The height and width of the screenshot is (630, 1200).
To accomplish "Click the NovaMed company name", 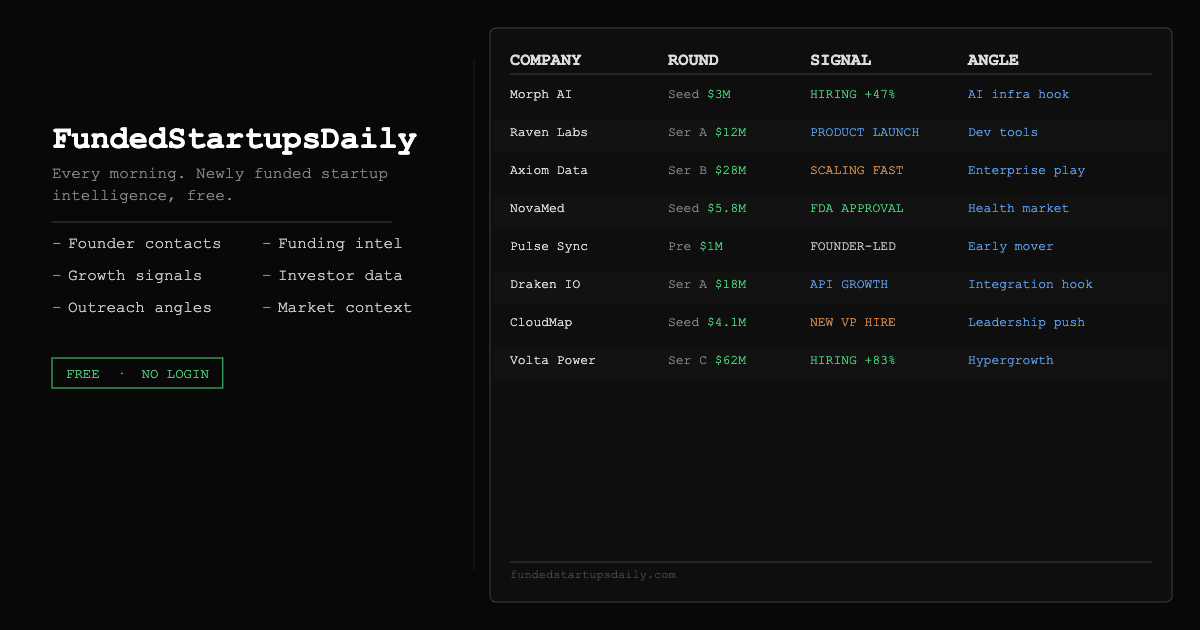I will coord(537,208).
